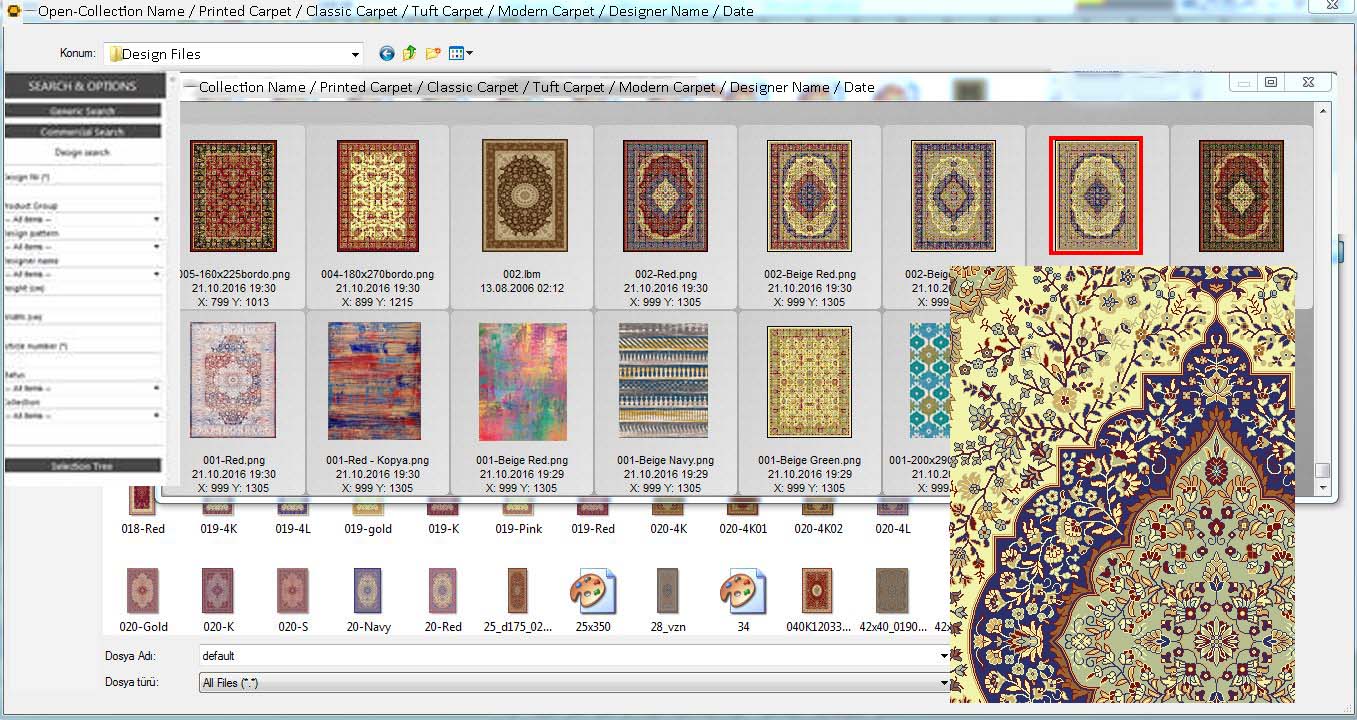This screenshot has height=720, width=1357.
Task: Select the 25x350 paint file icon
Action: 593,591
